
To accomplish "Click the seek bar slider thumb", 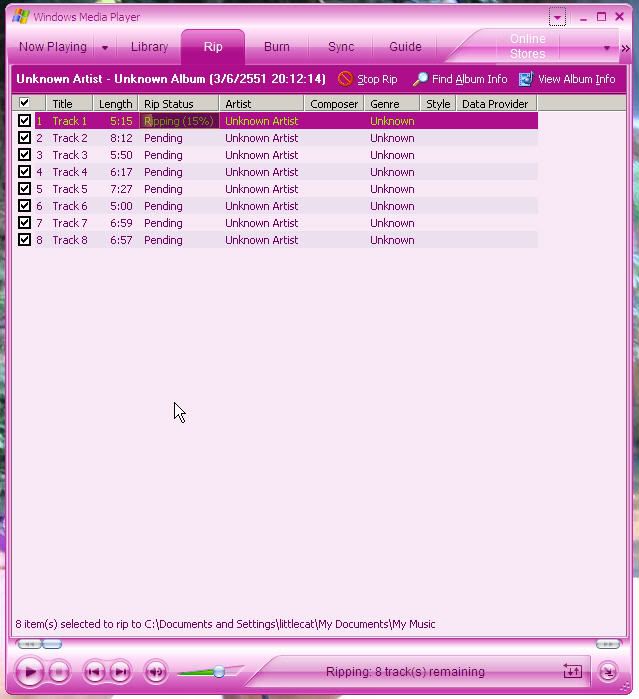I will tap(52, 644).
